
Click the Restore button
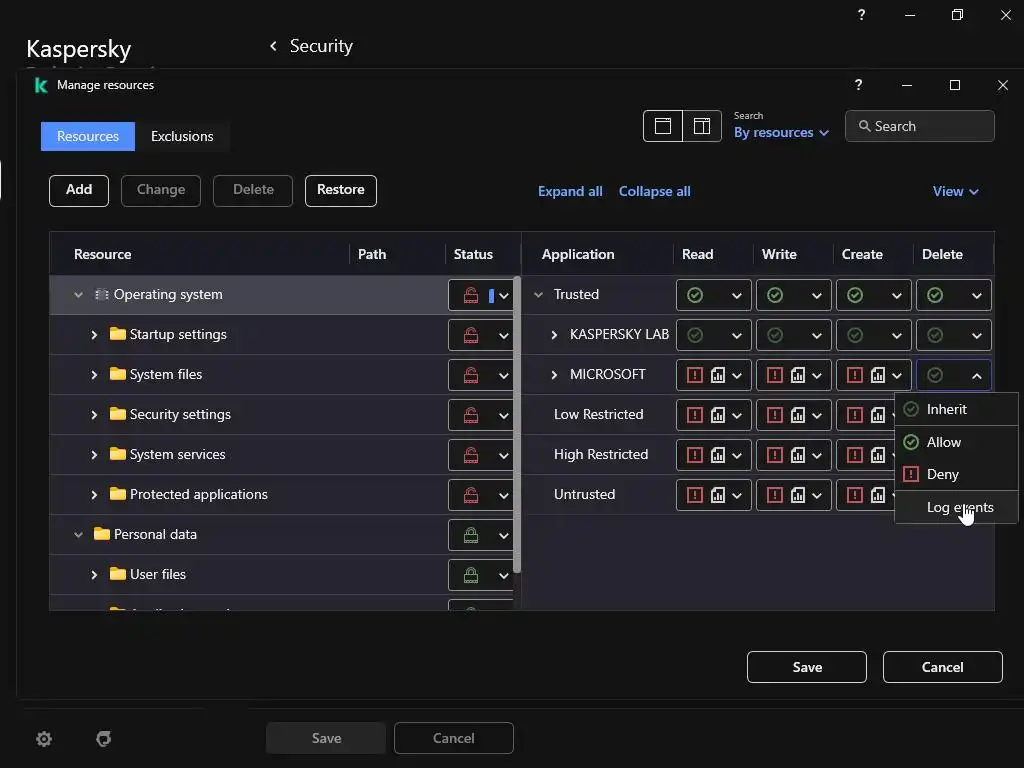click(341, 191)
